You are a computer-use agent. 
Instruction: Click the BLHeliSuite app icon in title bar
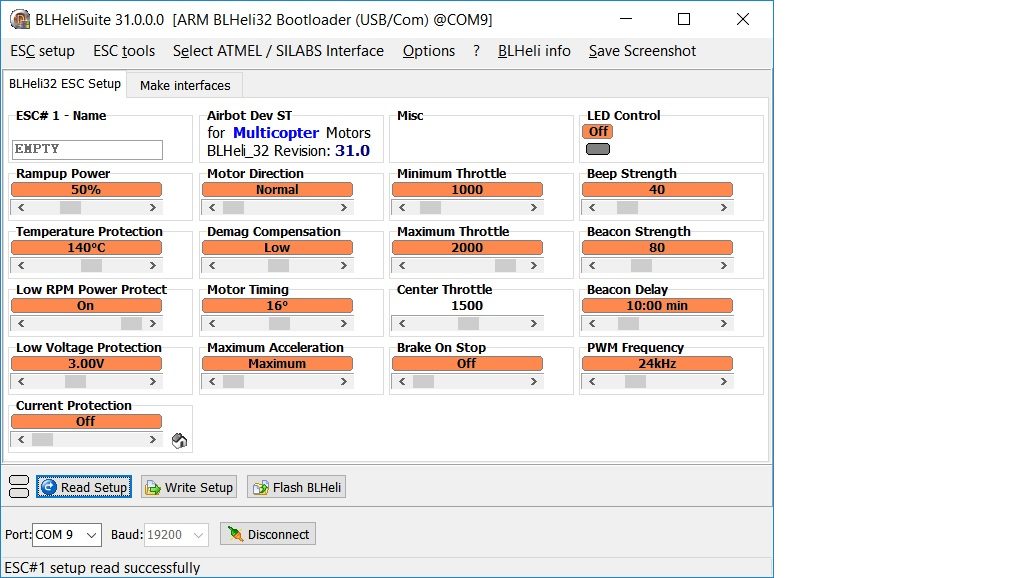point(20,20)
